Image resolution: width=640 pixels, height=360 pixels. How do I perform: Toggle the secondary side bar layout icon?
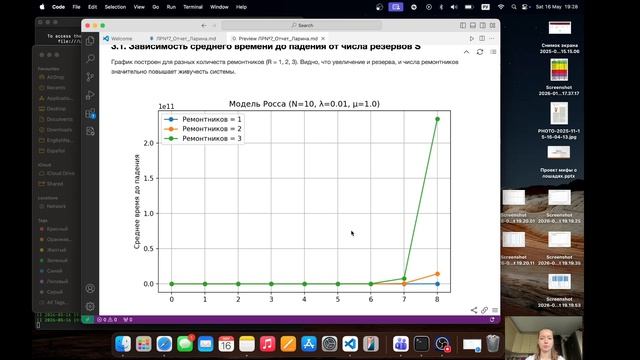coord(483,25)
